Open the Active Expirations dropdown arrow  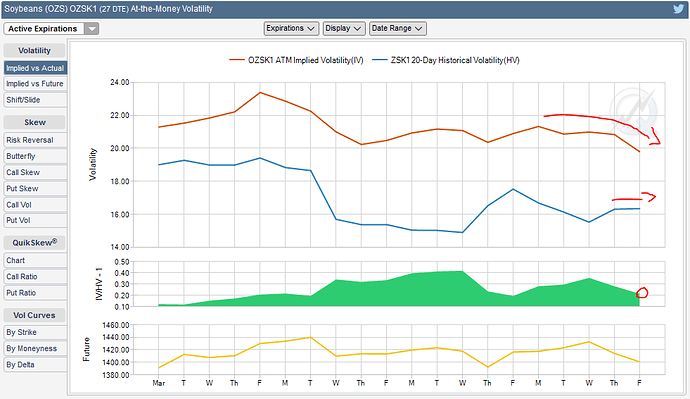pos(92,29)
